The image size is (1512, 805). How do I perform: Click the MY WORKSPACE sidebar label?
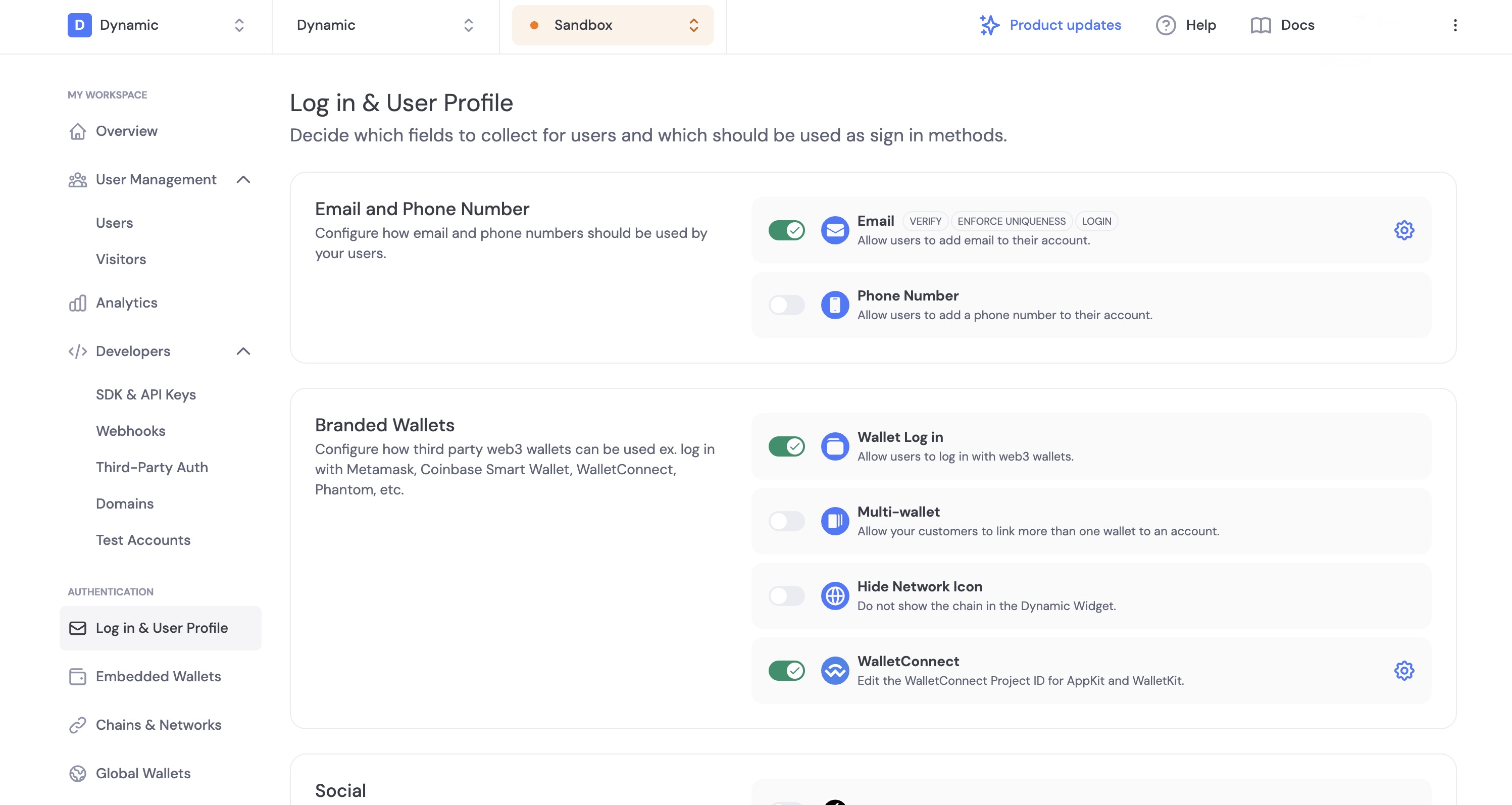point(108,95)
